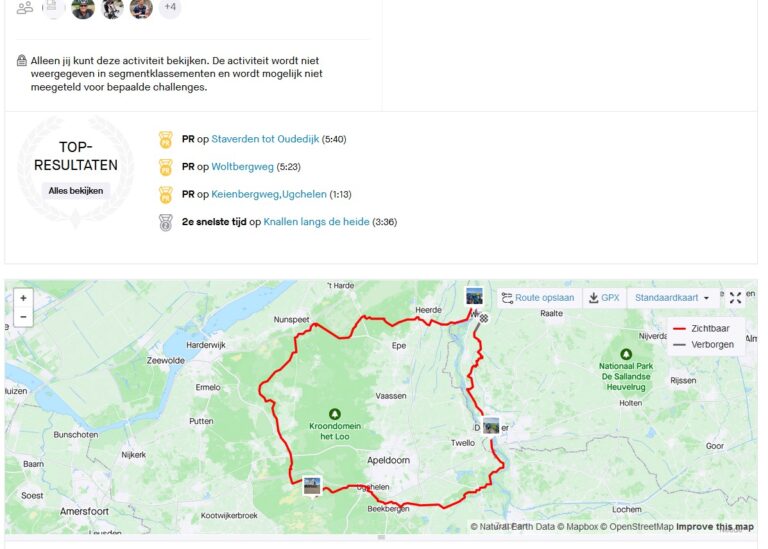The width and height of the screenshot is (768, 549).
Task: Click the Verborgen legend entry
Action: 703,345
